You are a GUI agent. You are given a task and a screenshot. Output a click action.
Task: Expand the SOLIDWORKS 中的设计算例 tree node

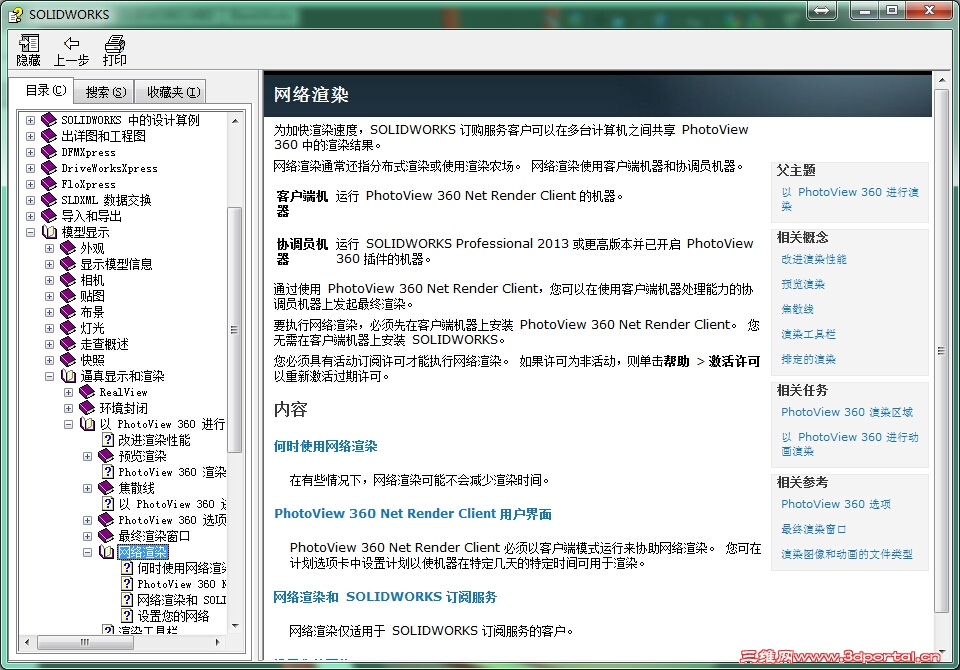tap(30, 120)
